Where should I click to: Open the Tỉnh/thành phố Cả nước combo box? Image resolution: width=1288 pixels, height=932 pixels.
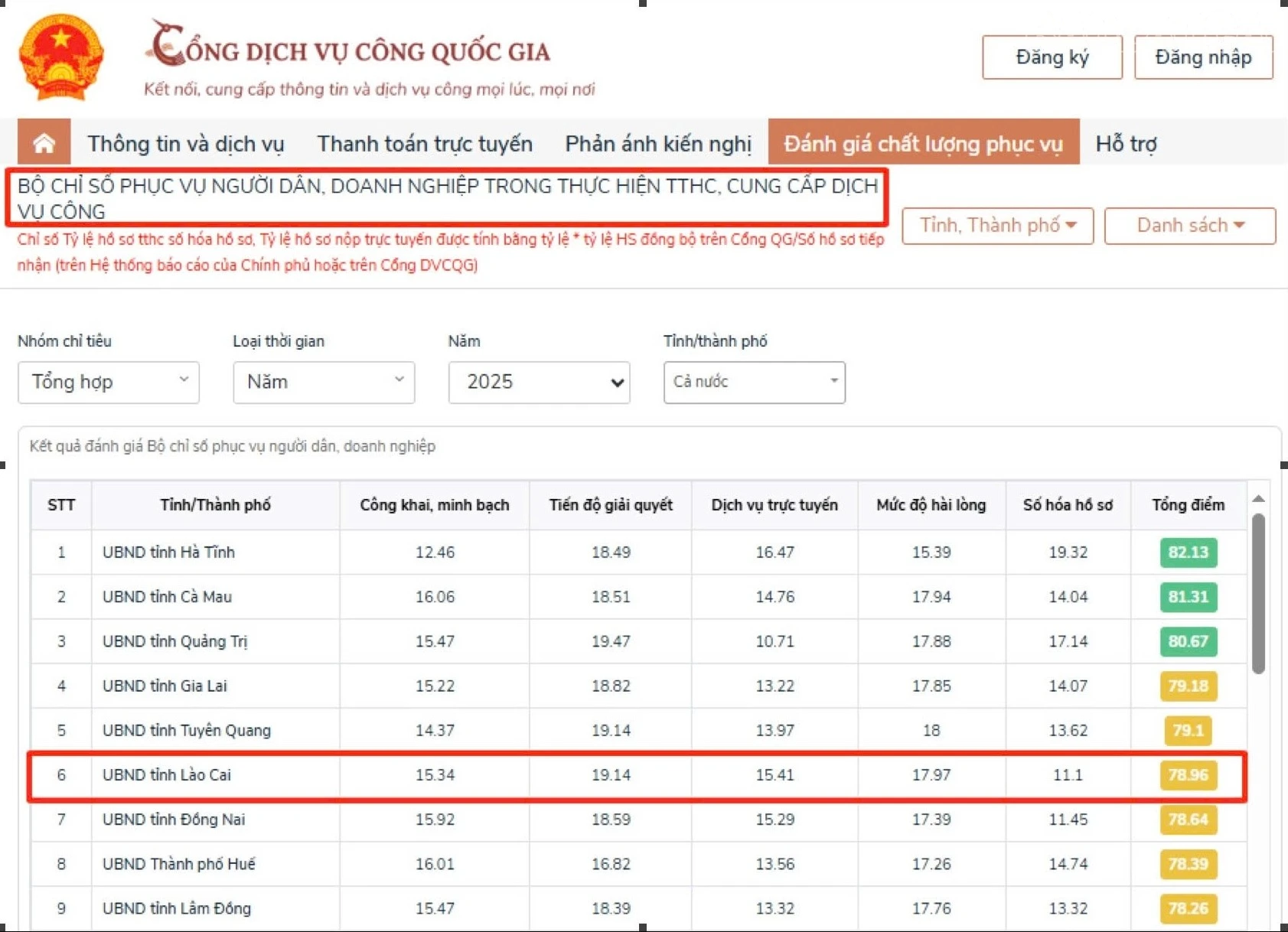(754, 382)
